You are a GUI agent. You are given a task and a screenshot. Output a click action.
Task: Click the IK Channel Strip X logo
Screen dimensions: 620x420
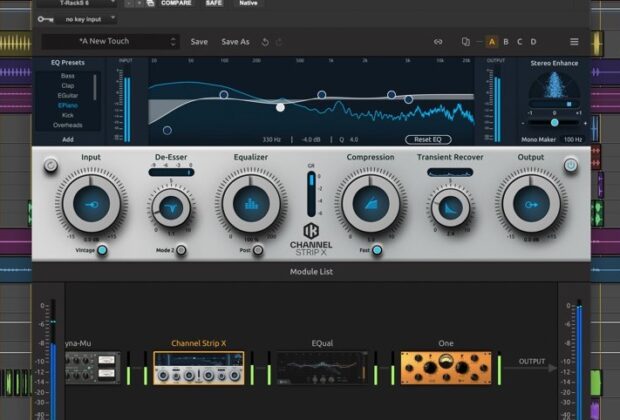(x=311, y=240)
